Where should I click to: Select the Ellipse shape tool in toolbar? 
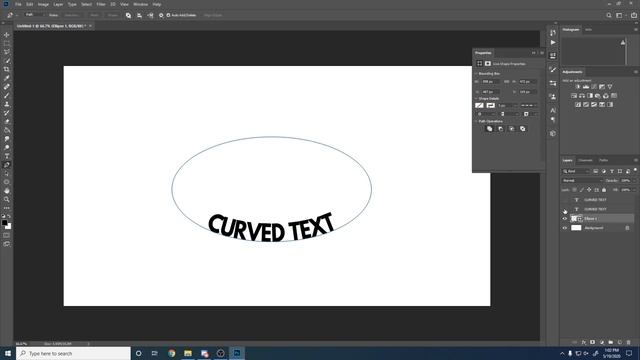point(7,182)
